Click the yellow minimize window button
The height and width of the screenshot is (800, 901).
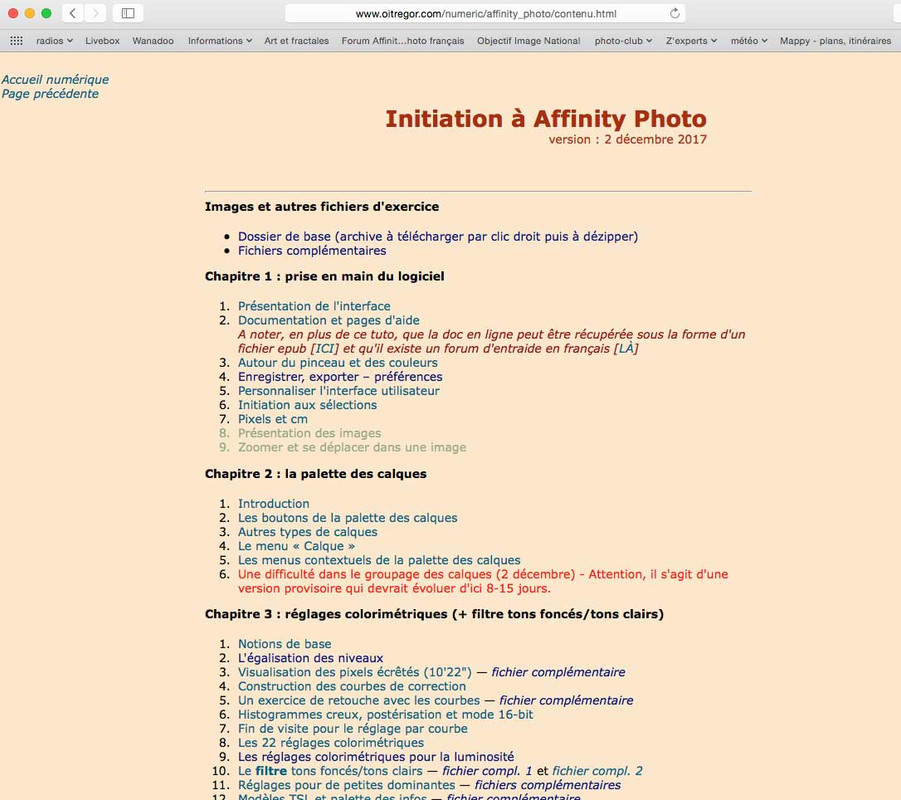click(30, 13)
